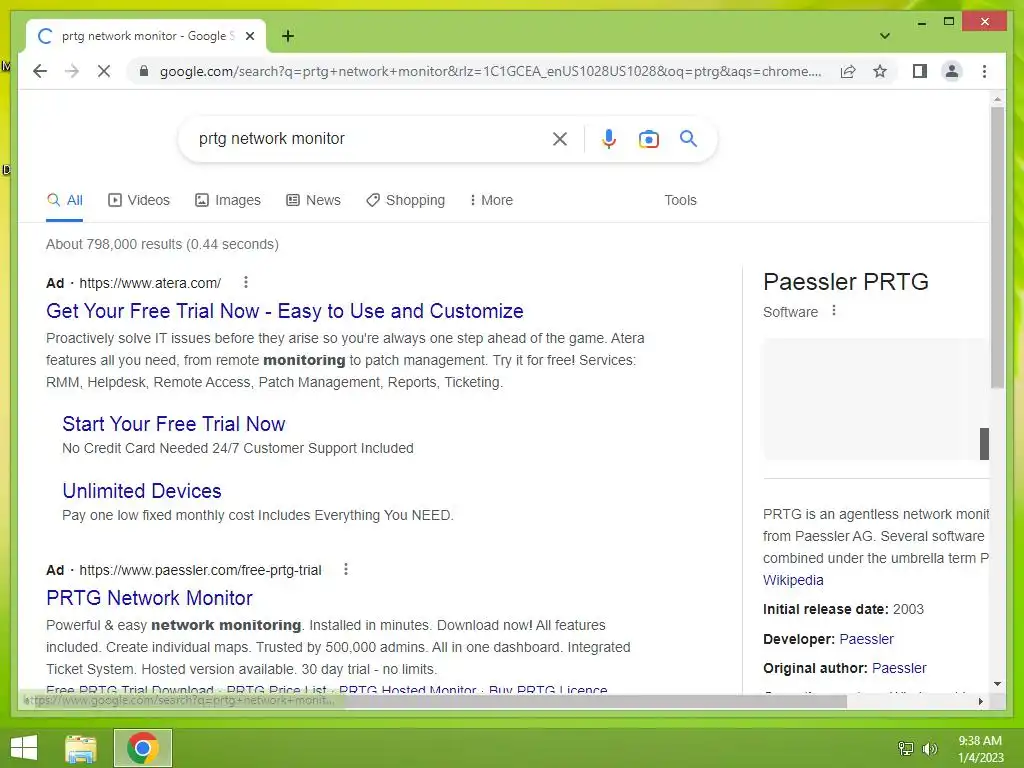Open the Unlimited Devices link
Screen dimensions: 1024x768
(142, 491)
